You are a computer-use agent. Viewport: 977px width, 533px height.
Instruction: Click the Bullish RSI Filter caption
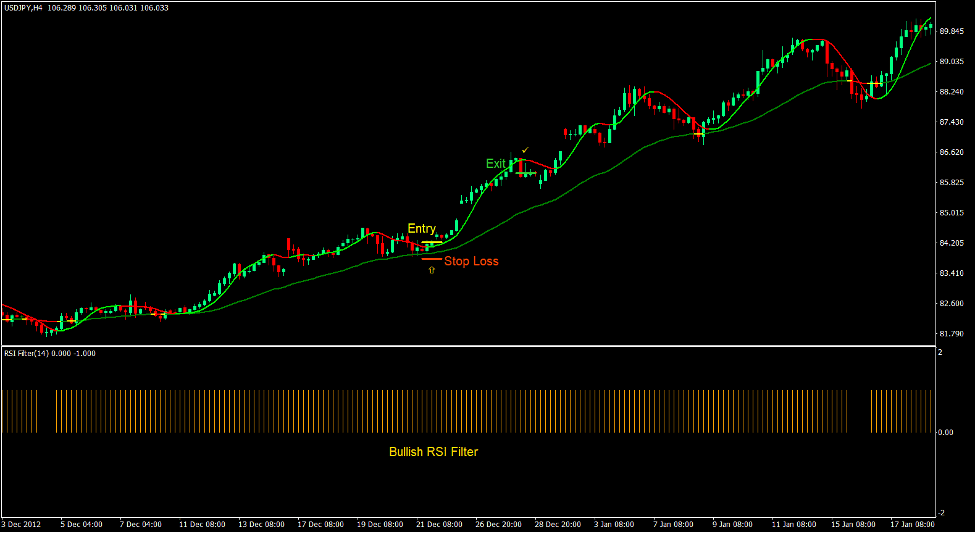point(433,452)
